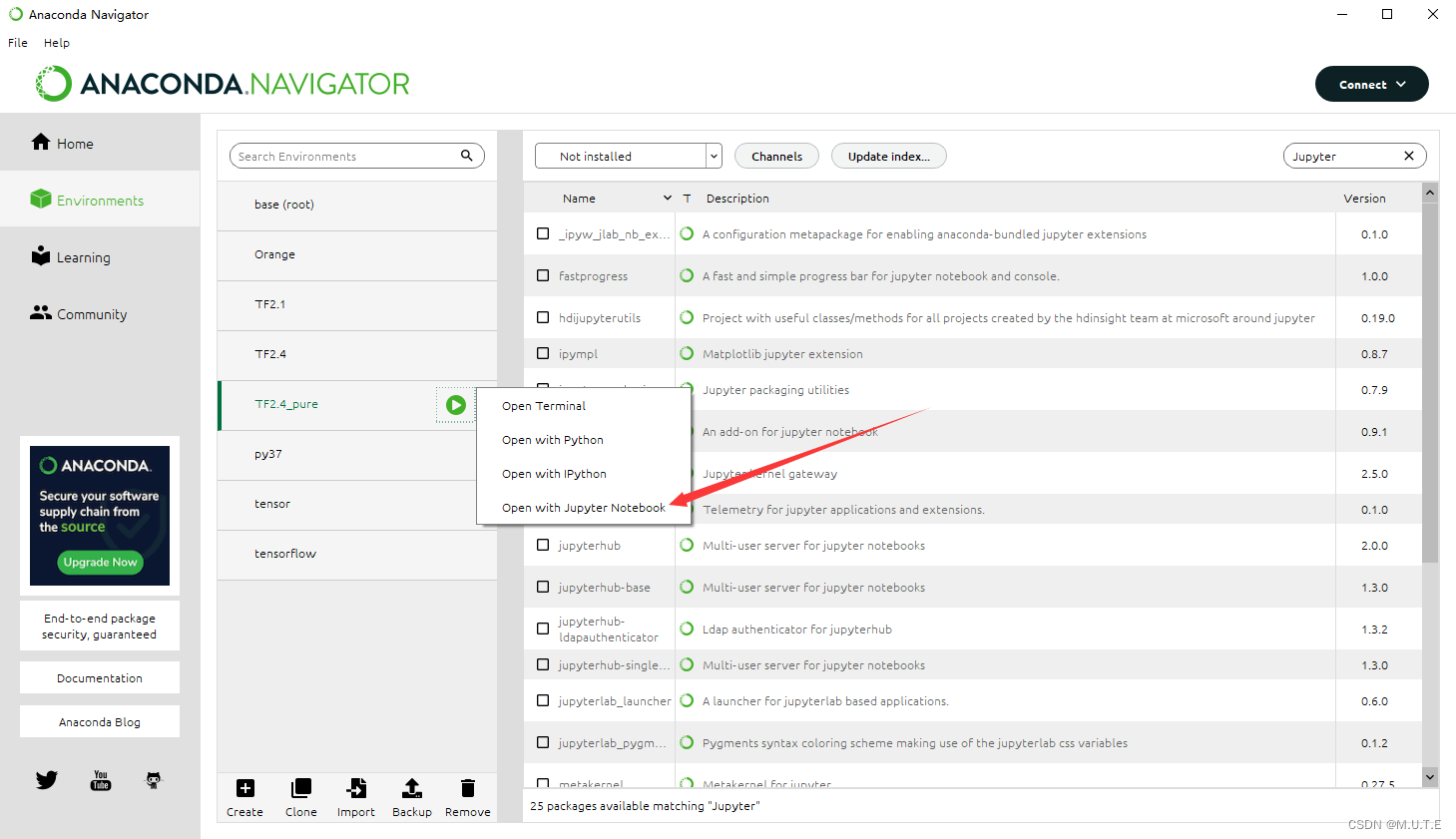
Task: Open the GitHub octocat icon
Action: coord(154,780)
